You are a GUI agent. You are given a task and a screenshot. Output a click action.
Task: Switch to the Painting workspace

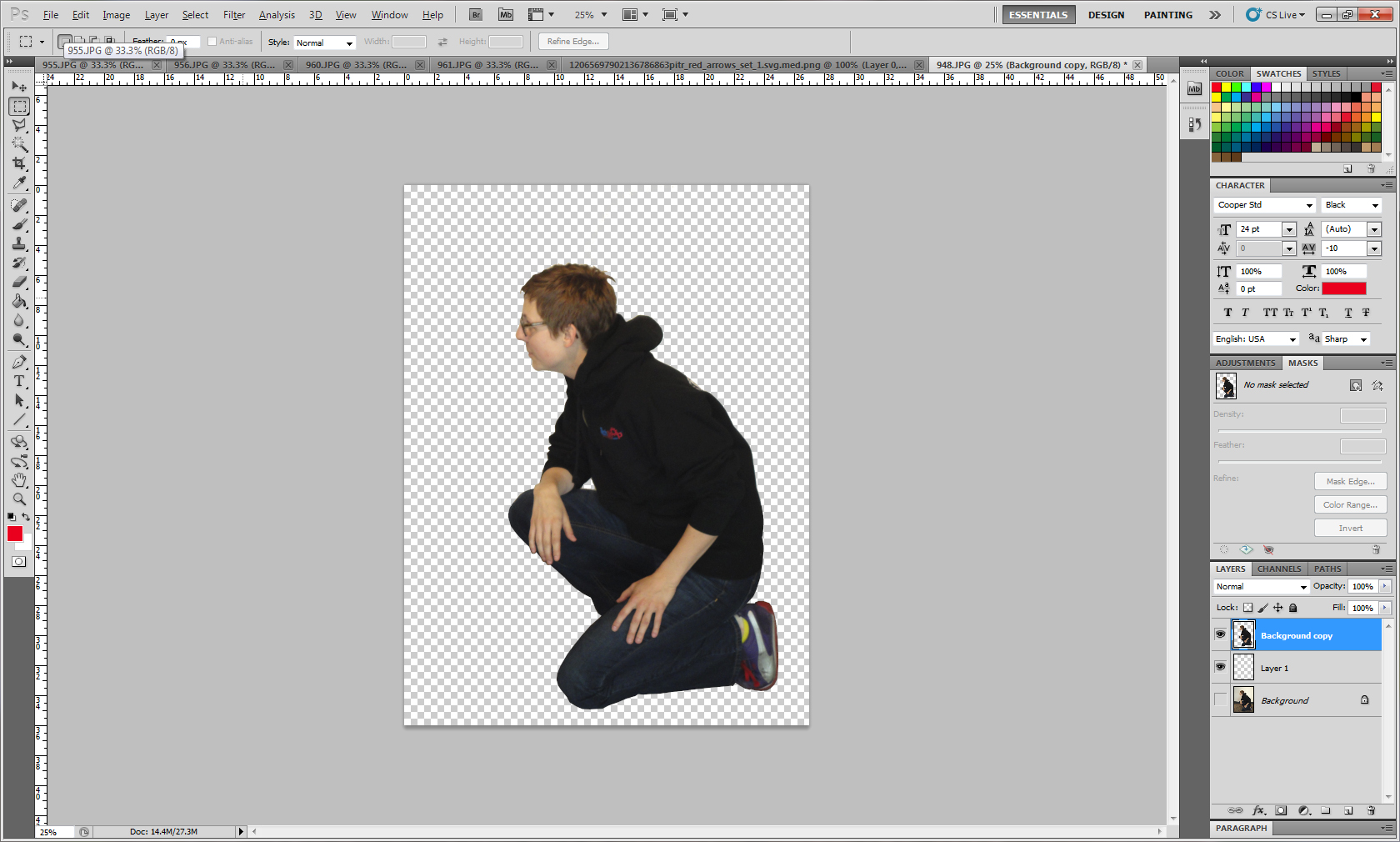[1167, 15]
